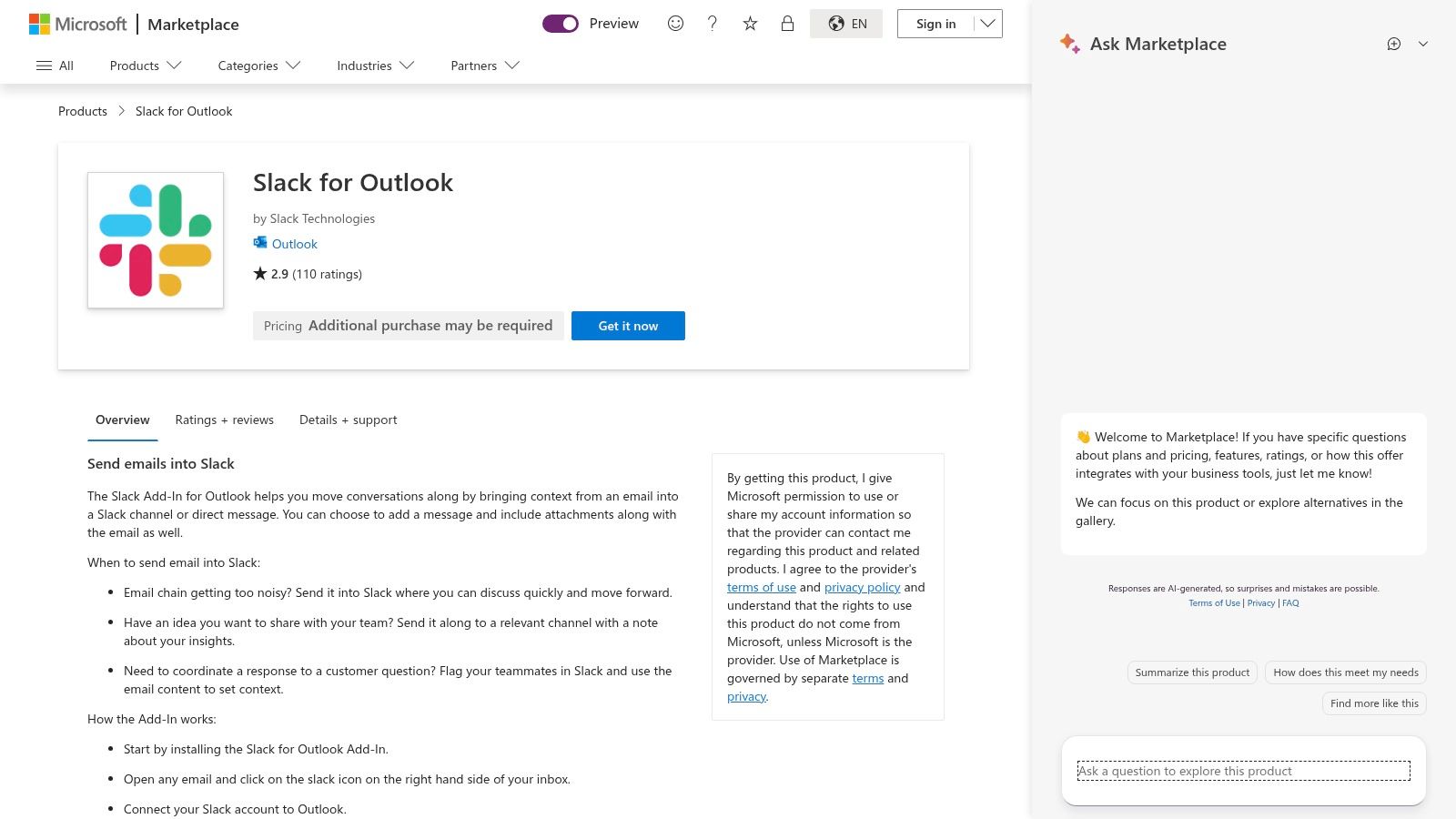Select the Overview tab
Viewport: 1456px width, 819px height.
(123, 420)
